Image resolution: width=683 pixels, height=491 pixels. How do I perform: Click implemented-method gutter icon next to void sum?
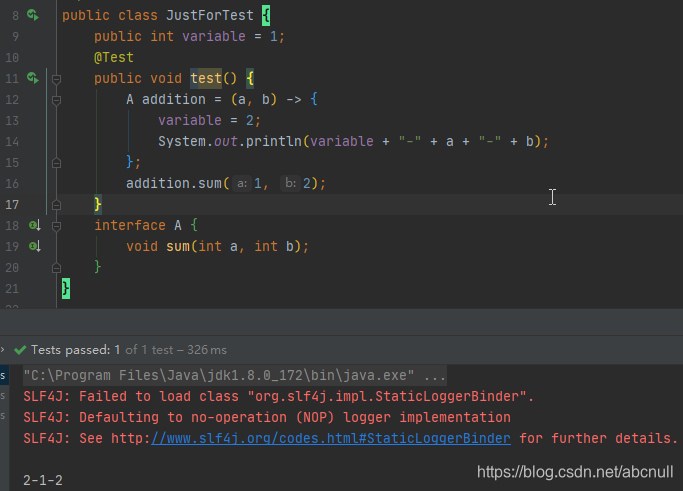[x=35, y=246]
